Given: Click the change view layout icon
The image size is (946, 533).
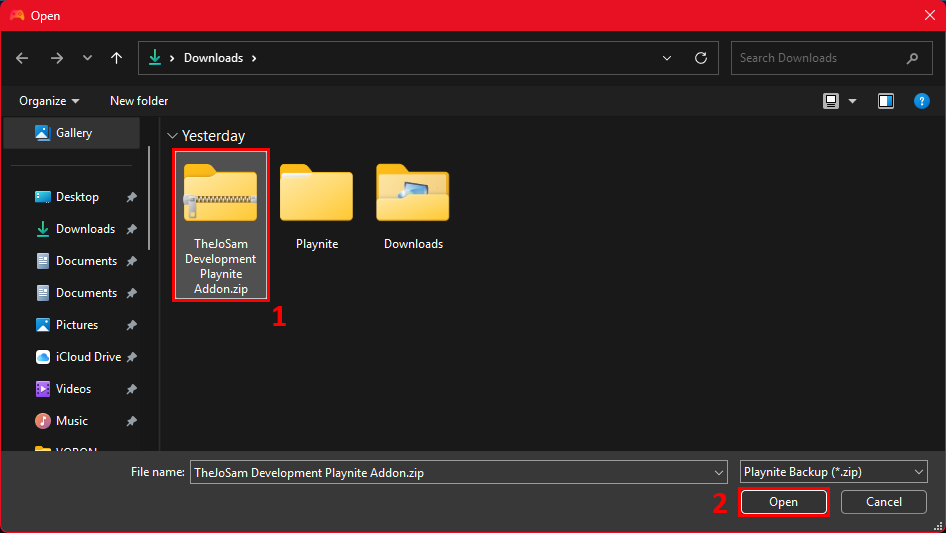Looking at the screenshot, I should pyautogui.click(x=830, y=101).
